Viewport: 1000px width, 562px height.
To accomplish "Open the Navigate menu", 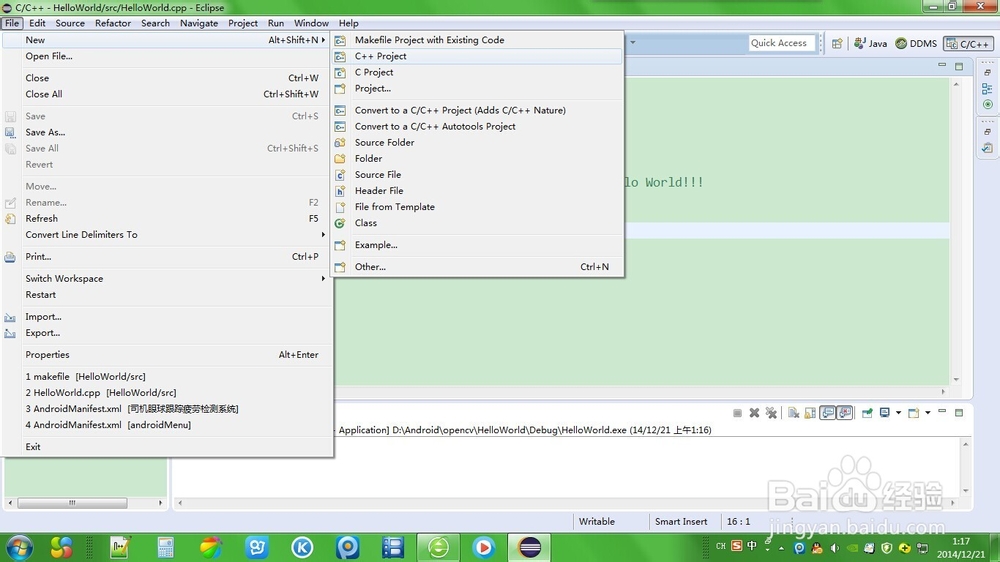I will click(x=199, y=23).
